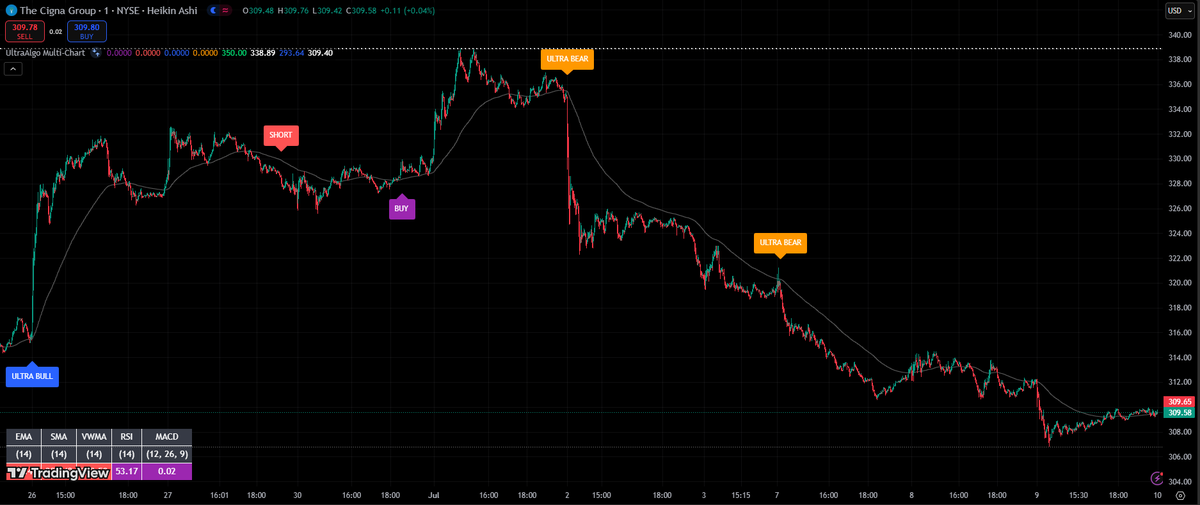Click the VWMA header cell in indicator table
1200x505 pixels.
pos(94,436)
